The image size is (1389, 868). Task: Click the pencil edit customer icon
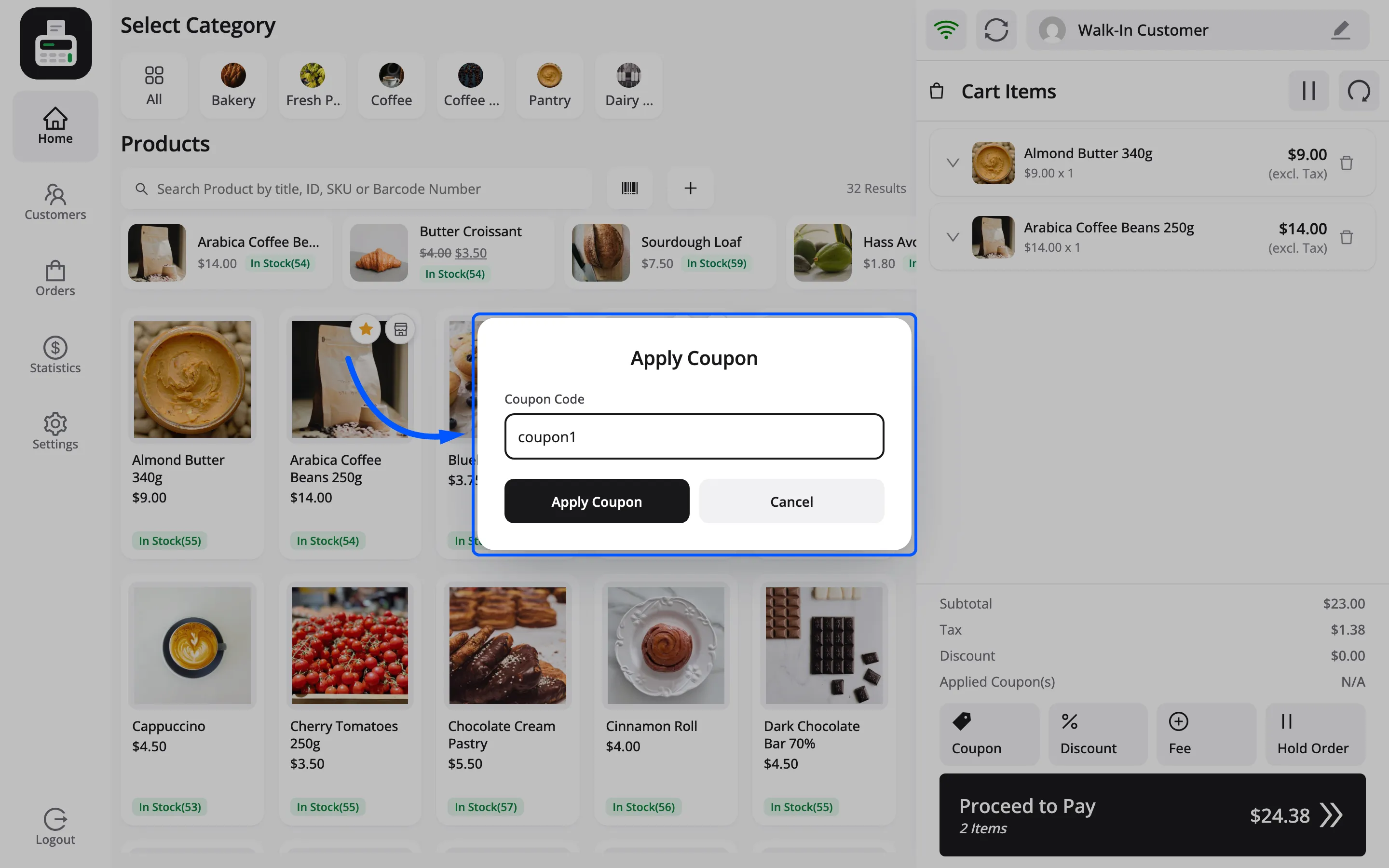pos(1340,30)
